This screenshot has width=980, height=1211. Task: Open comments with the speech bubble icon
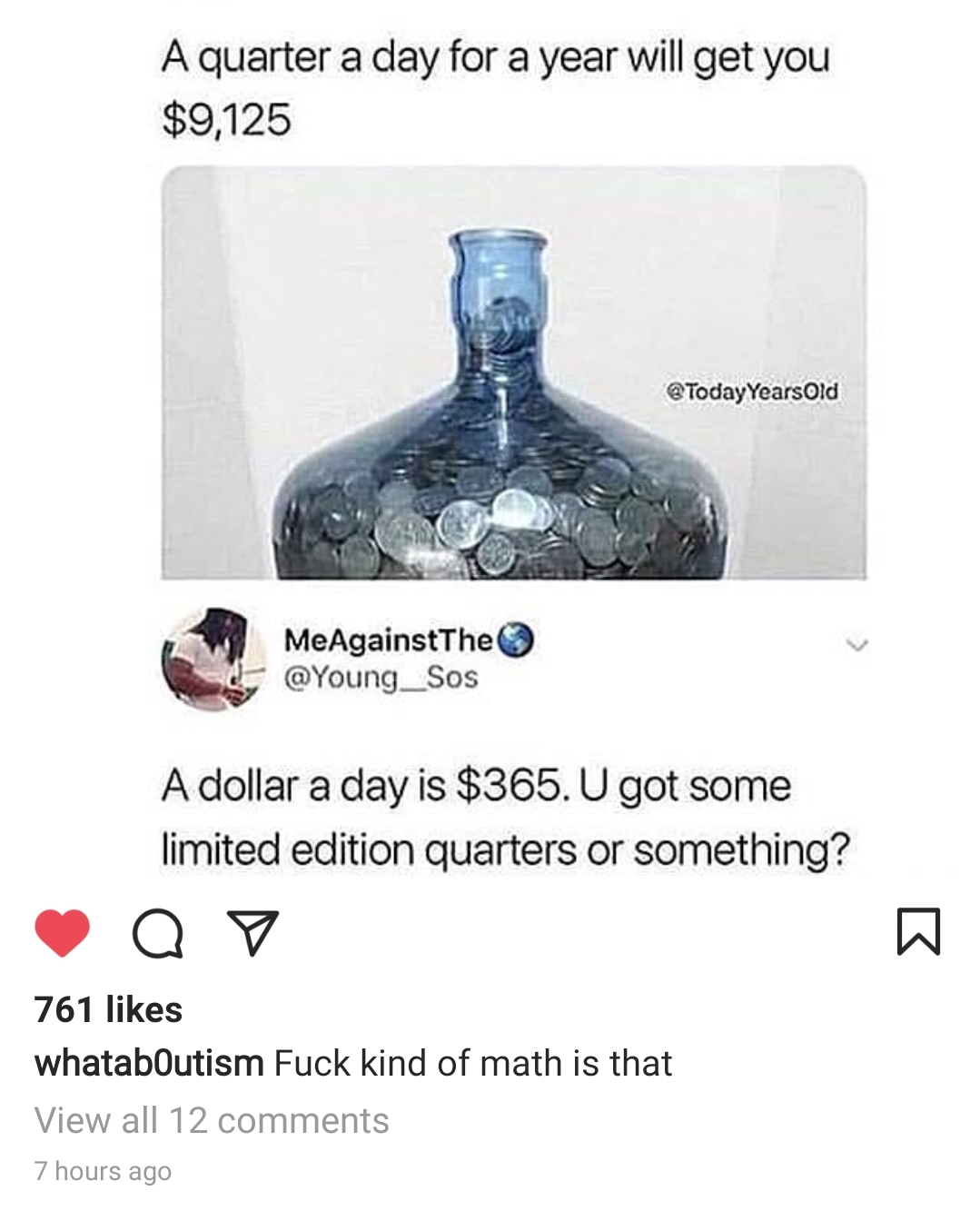tap(157, 933)
